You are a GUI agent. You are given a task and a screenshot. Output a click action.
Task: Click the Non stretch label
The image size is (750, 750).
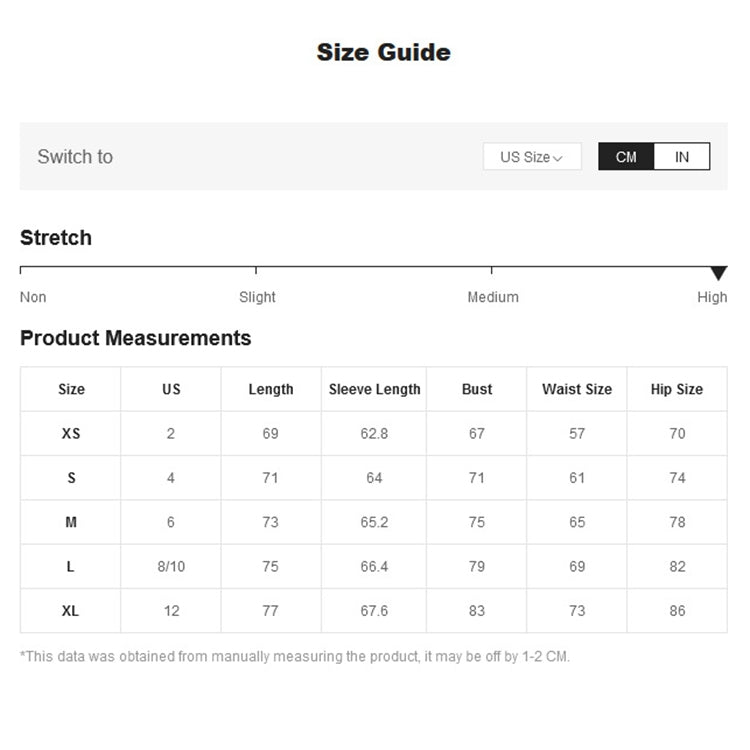click(x=33, y=297)
